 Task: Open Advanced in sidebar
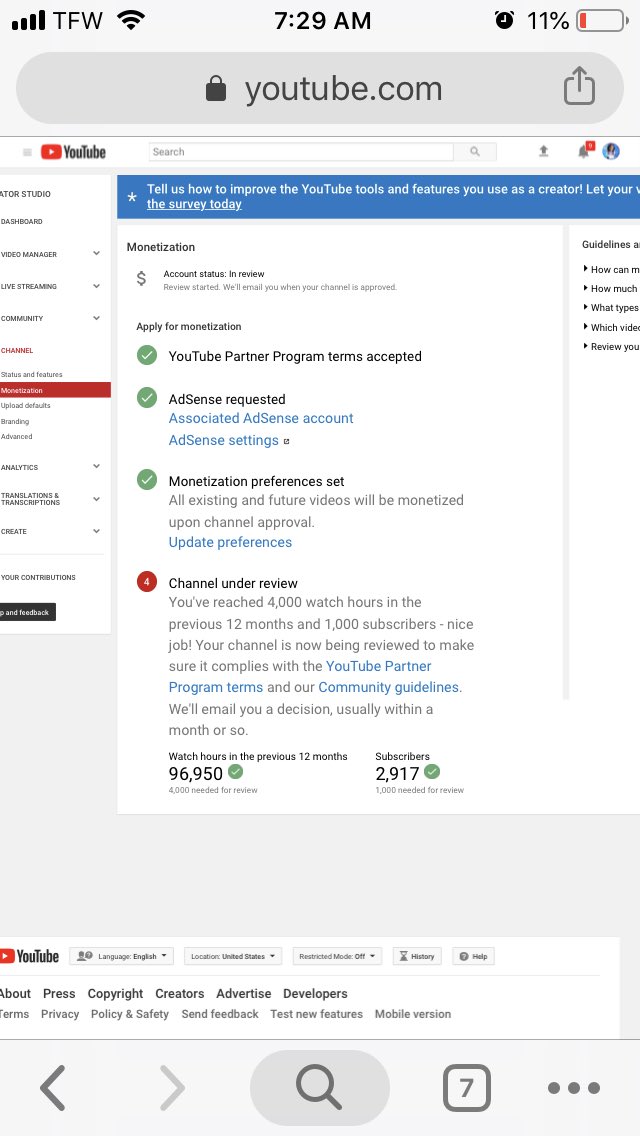(16, 437)
